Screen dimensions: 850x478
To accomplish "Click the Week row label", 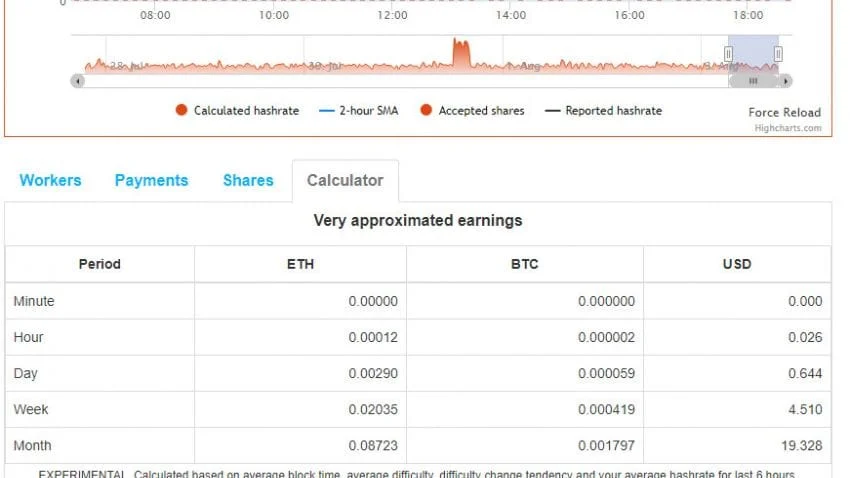I will coord(31,409).
